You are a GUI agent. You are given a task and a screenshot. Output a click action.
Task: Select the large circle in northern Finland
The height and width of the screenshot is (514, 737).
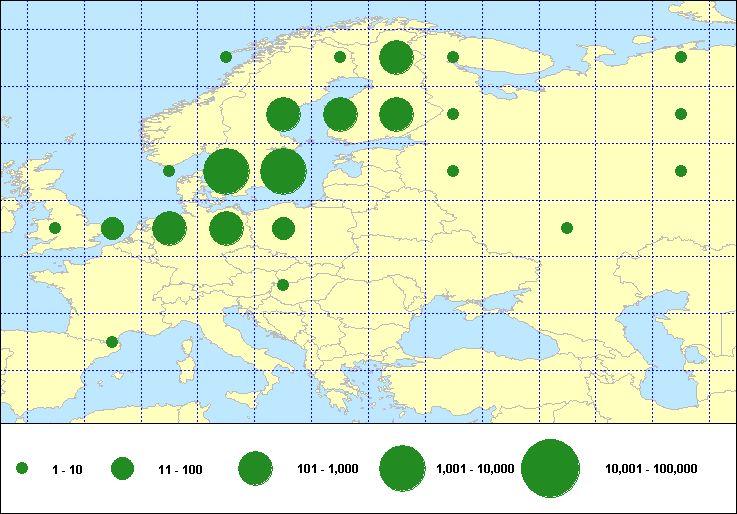(397, 58)
